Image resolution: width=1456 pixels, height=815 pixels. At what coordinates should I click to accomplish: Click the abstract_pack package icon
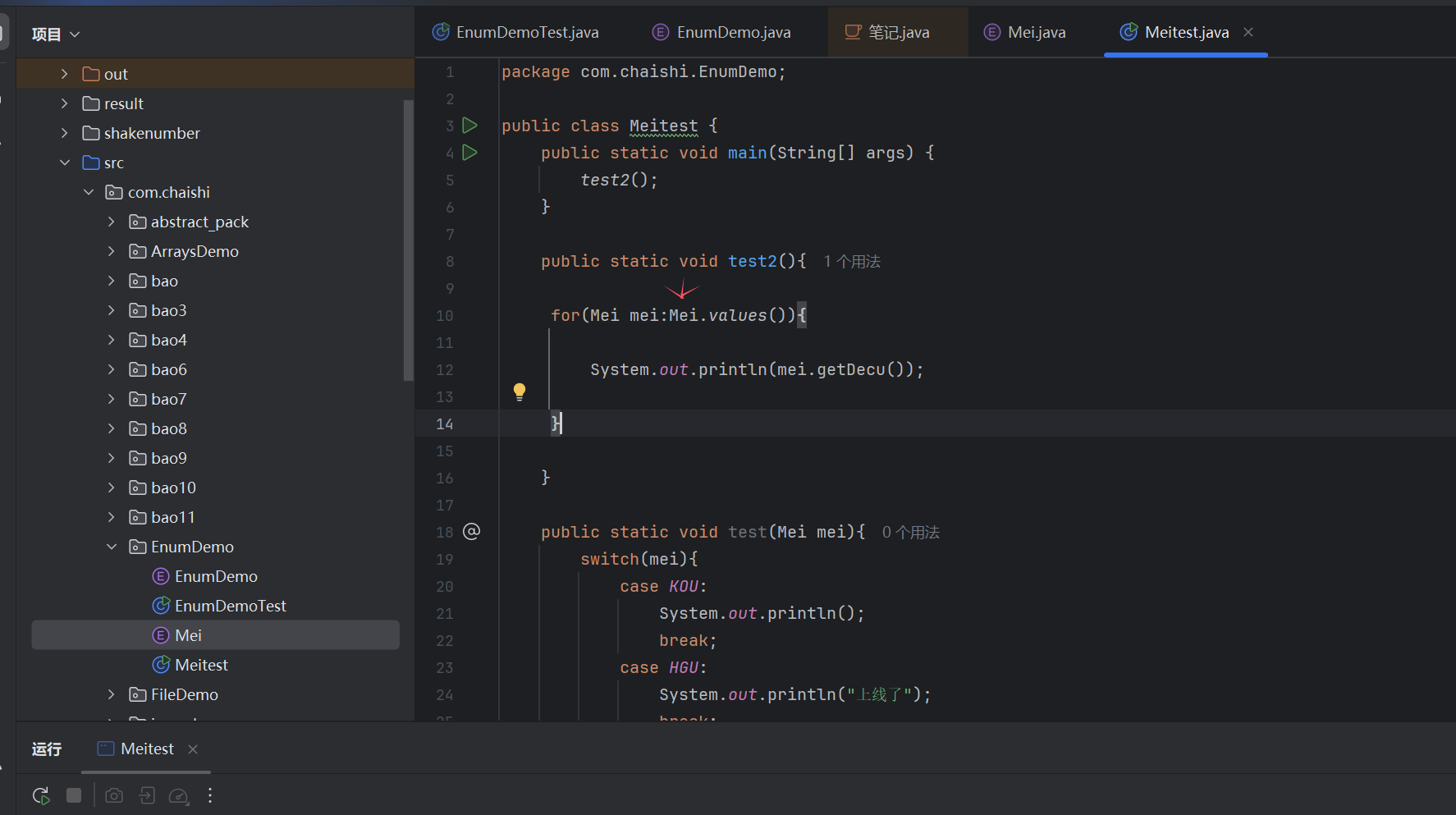[138, 222]
